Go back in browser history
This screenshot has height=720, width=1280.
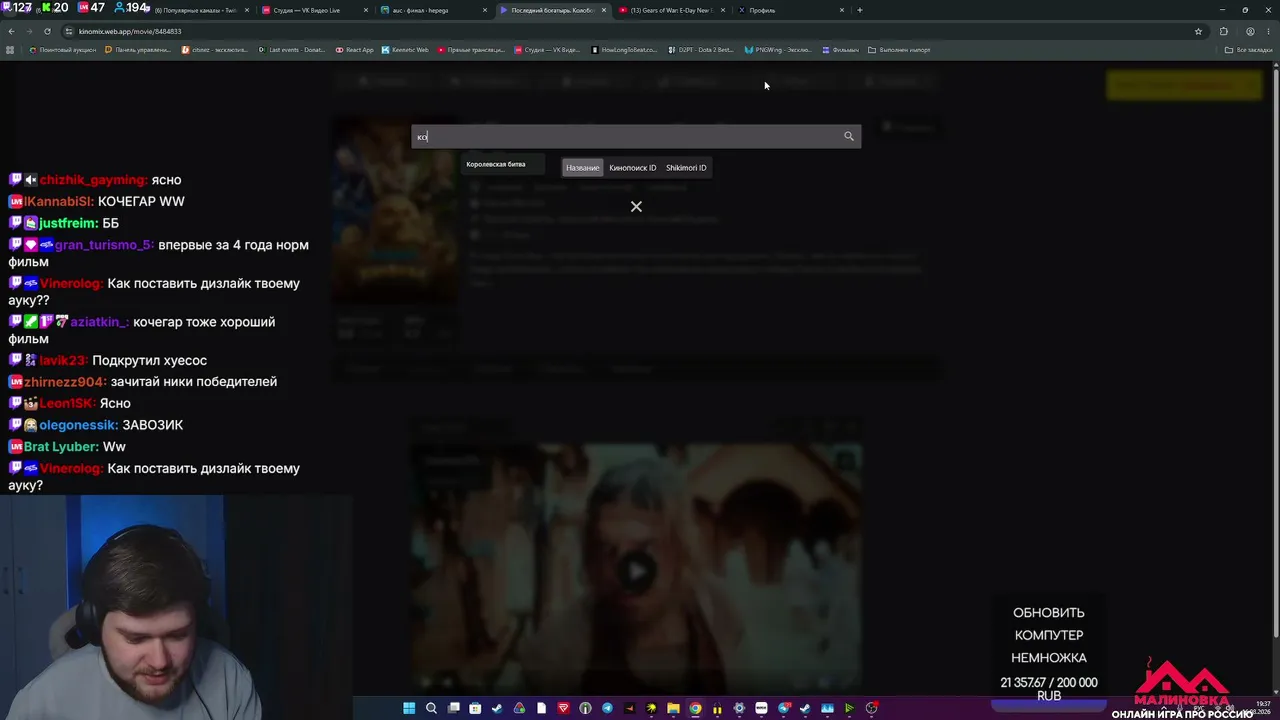click(x=12, y=31)
